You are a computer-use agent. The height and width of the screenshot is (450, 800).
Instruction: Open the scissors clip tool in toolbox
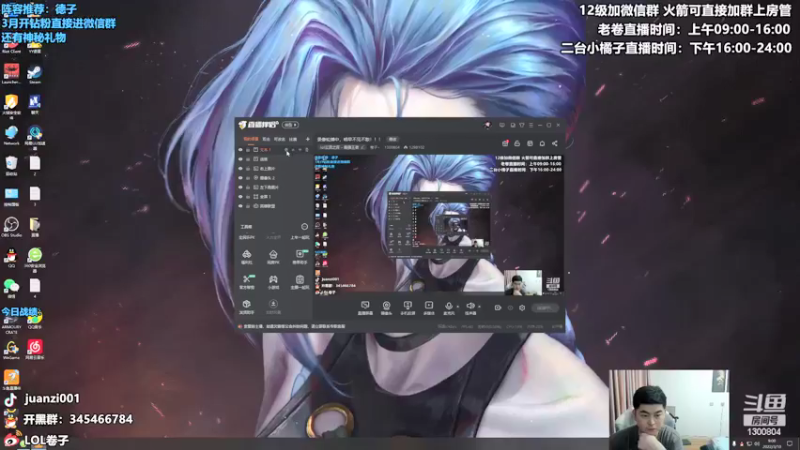click(247, 282)
